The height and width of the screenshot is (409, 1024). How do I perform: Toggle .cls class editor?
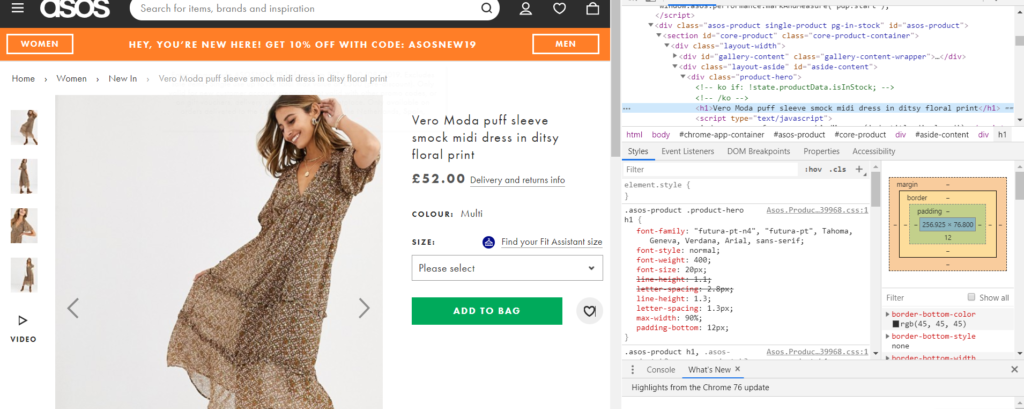[x=837, y=169]
